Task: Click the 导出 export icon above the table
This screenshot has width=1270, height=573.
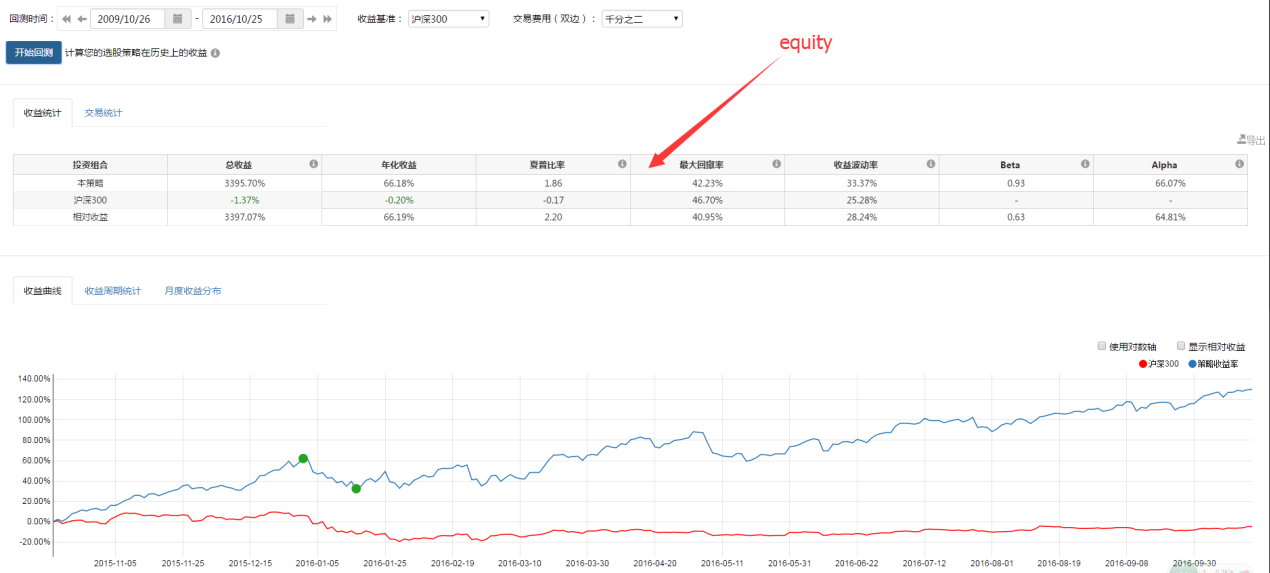Action: (x=1250, y=140)
